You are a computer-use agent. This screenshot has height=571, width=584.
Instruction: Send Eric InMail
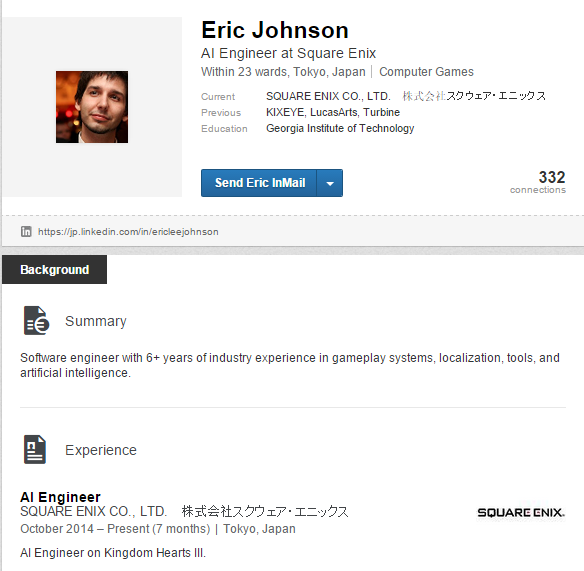(259, 183)
